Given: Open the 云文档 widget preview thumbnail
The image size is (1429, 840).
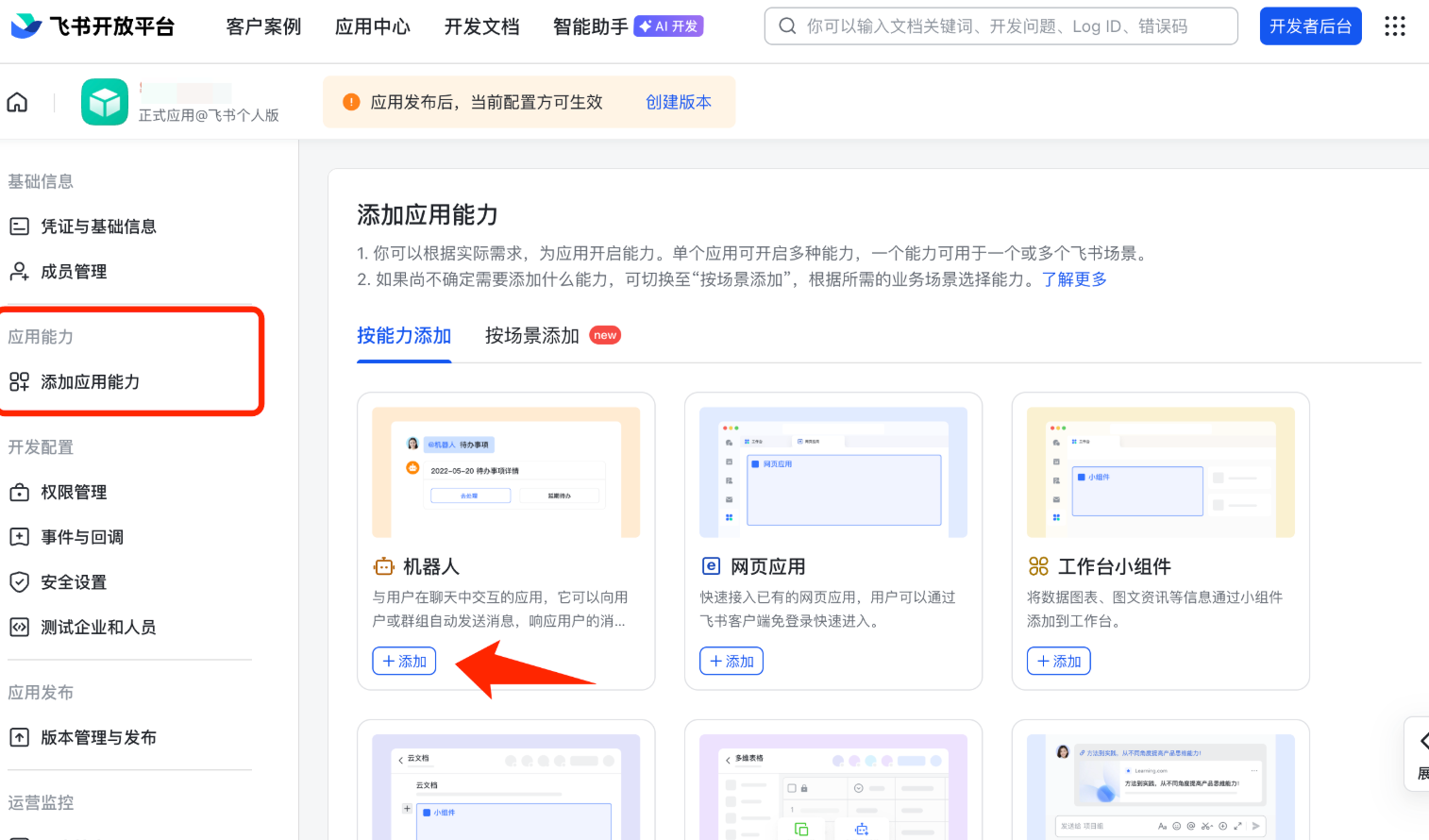Looking at the screenshot, I should 506,787.
